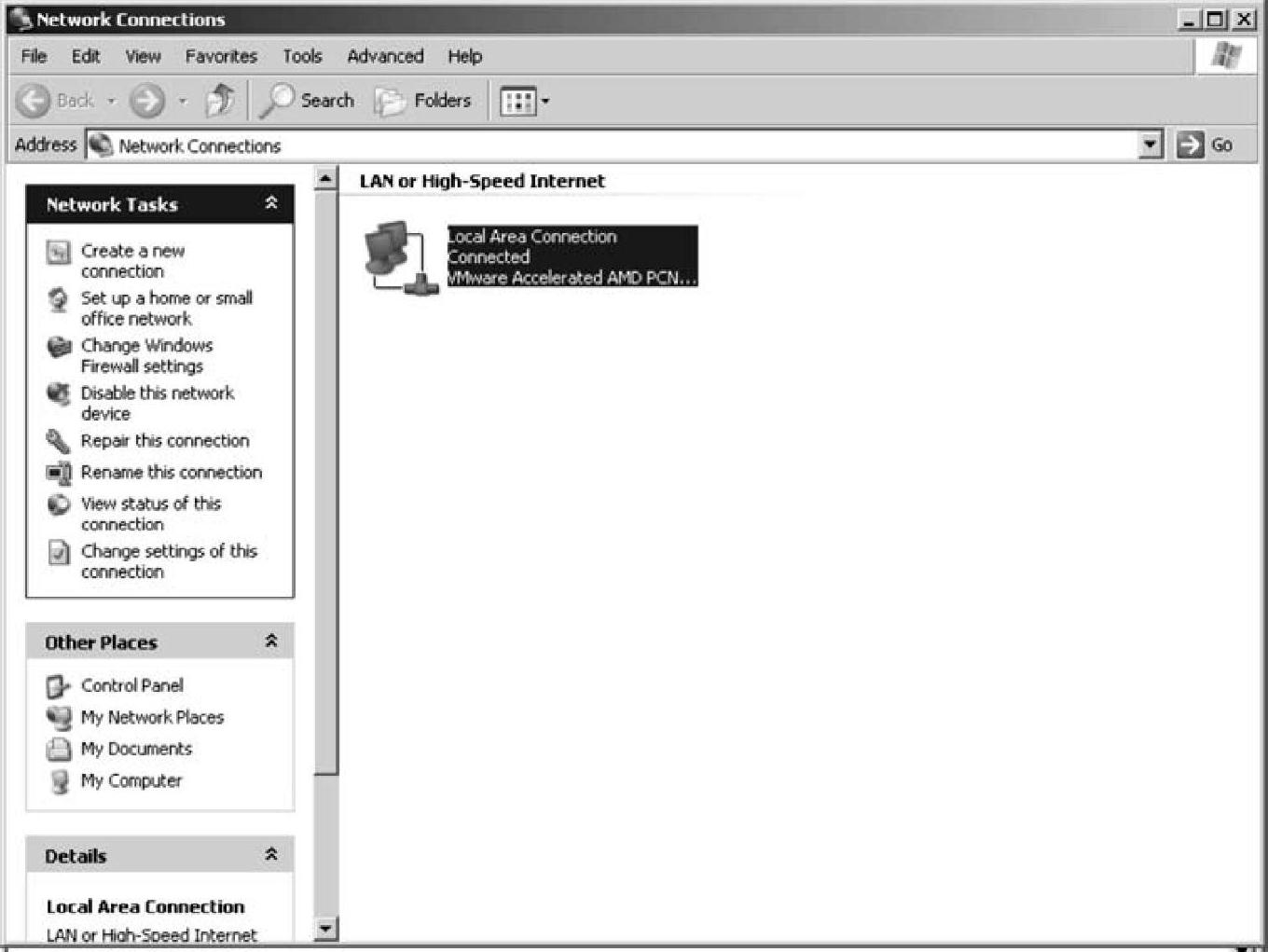The image size is (1268, 952).
Task: Open the Search toolbar button
Action: (x=308, y=101)
